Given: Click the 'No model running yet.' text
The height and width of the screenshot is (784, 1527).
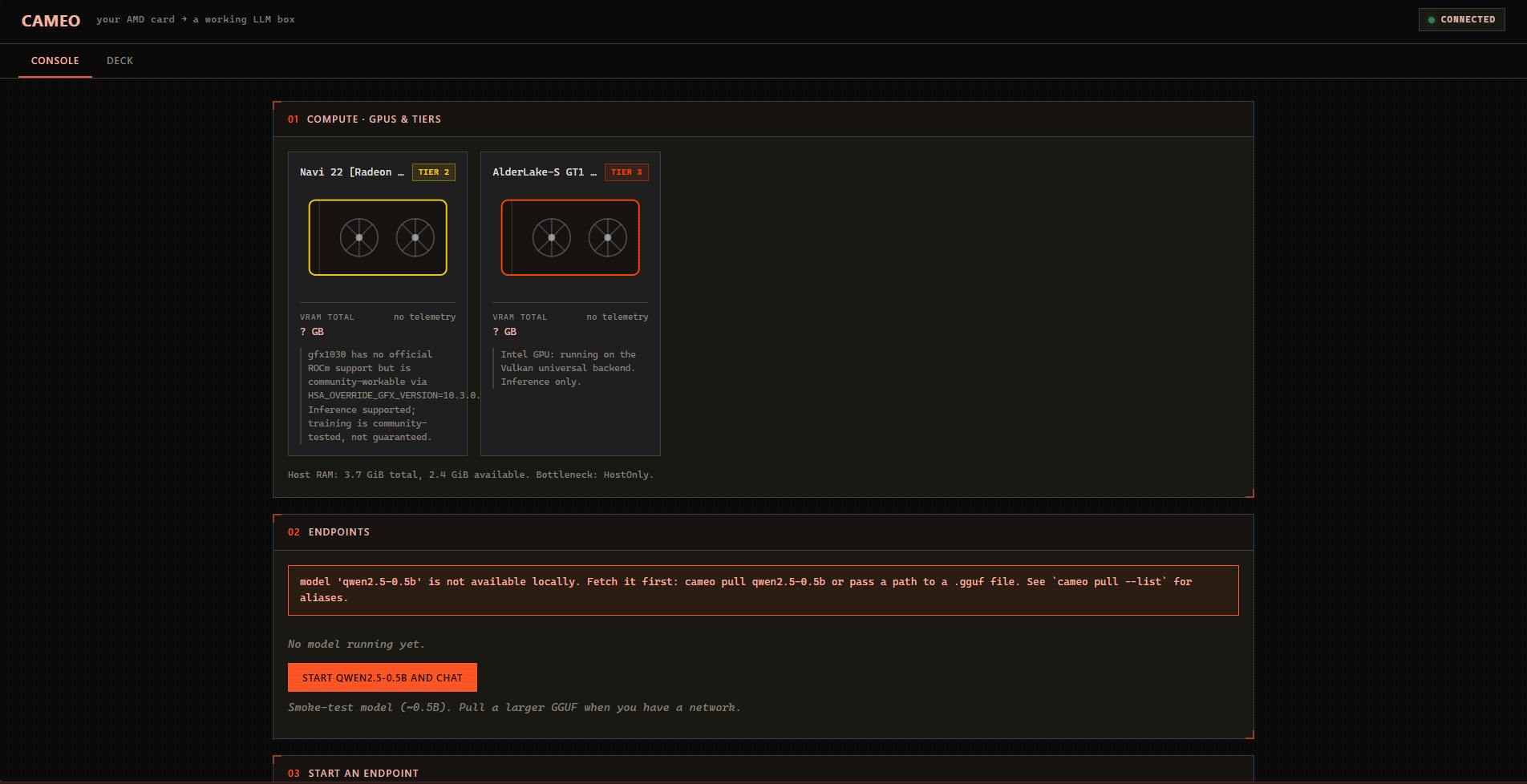Looking at the screenshot, I should (356, 645).
